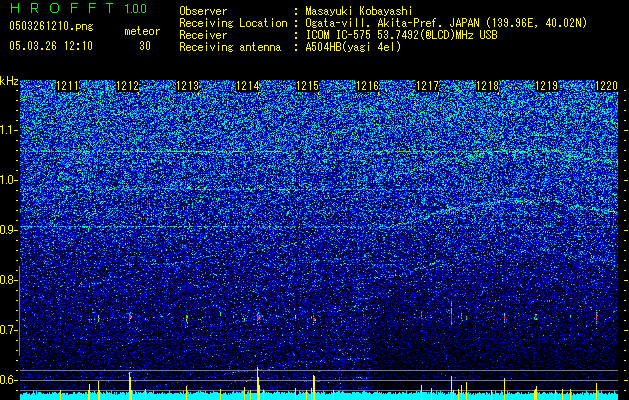Click the tall red meteor echo after 1217

pyautogui.click(x=451, y=313)
